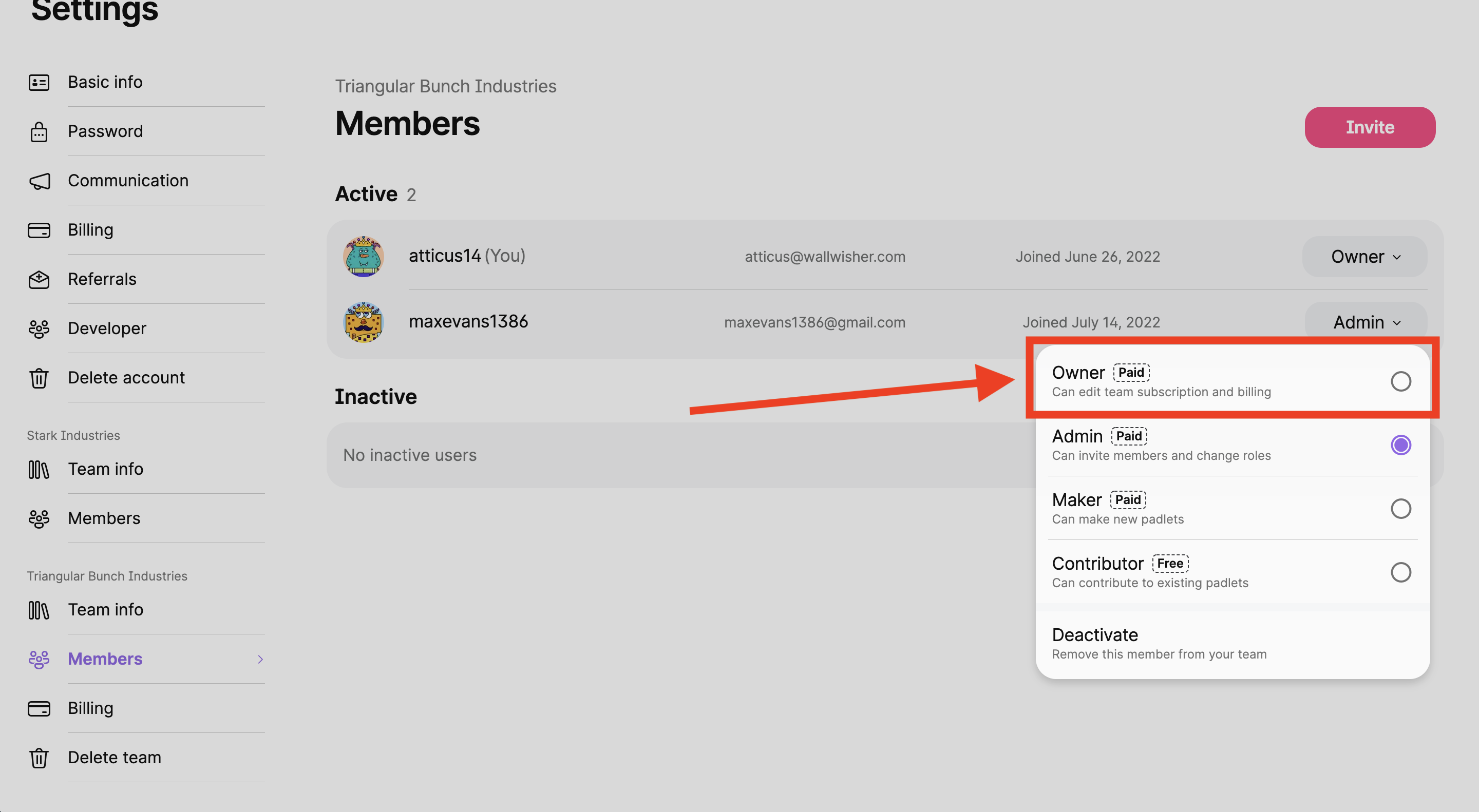Open Password settings

coord(106,131)
